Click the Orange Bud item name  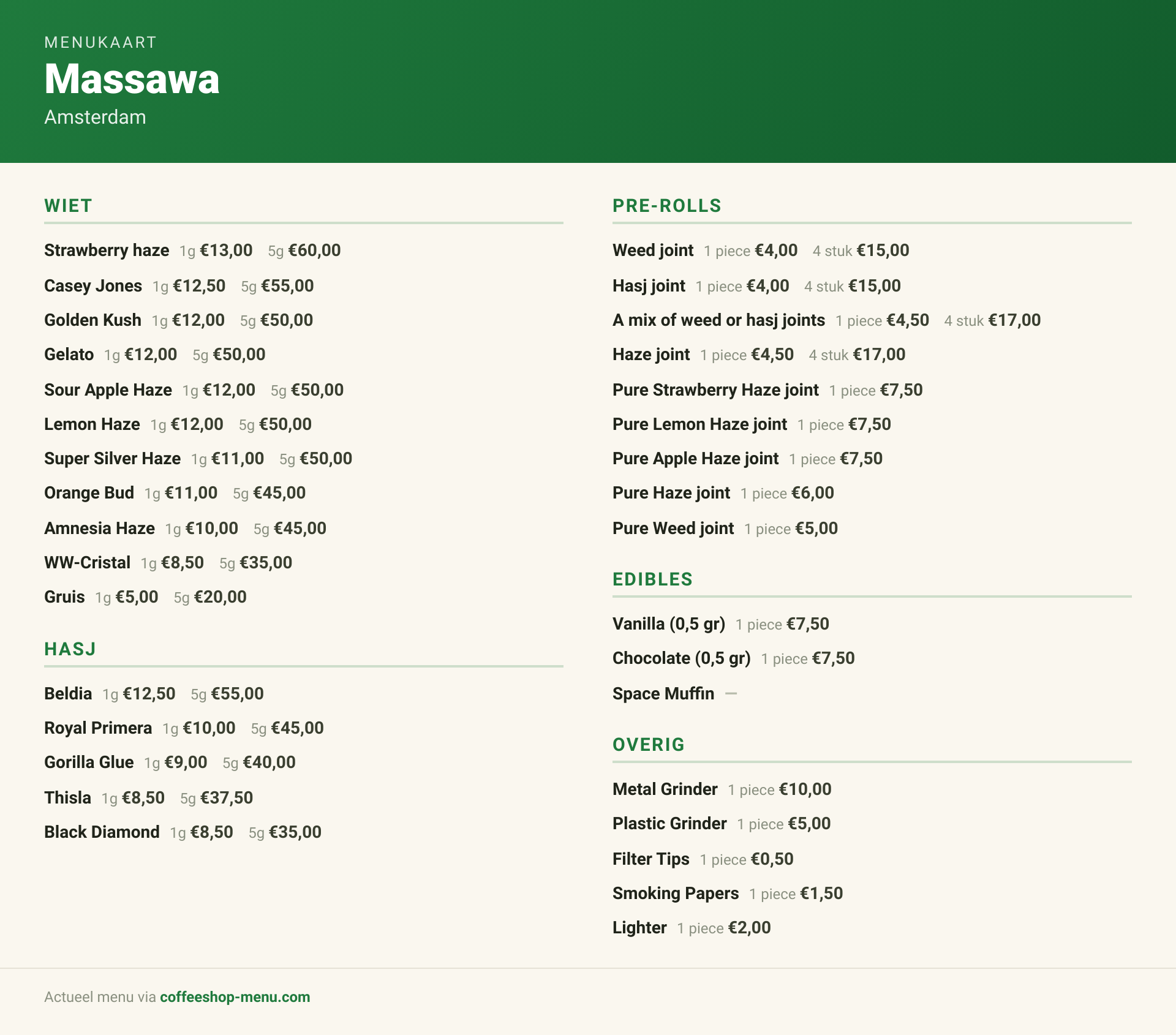pos(89,493)
